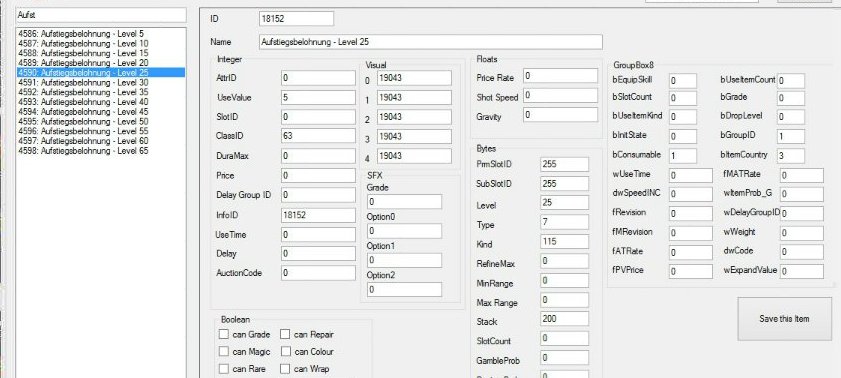Click the SFX Option1 field
The height and width of the screenshot is (378, 841).
coord(404,261)
